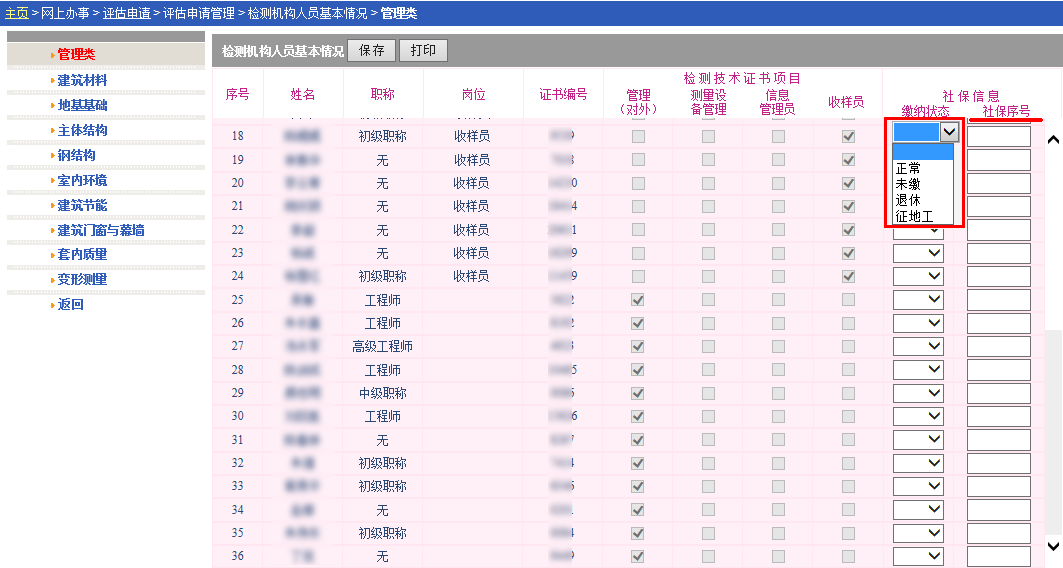
Task: Toggle 管理(对外) checkbox for row 30
Action: (x=638, y=417)
